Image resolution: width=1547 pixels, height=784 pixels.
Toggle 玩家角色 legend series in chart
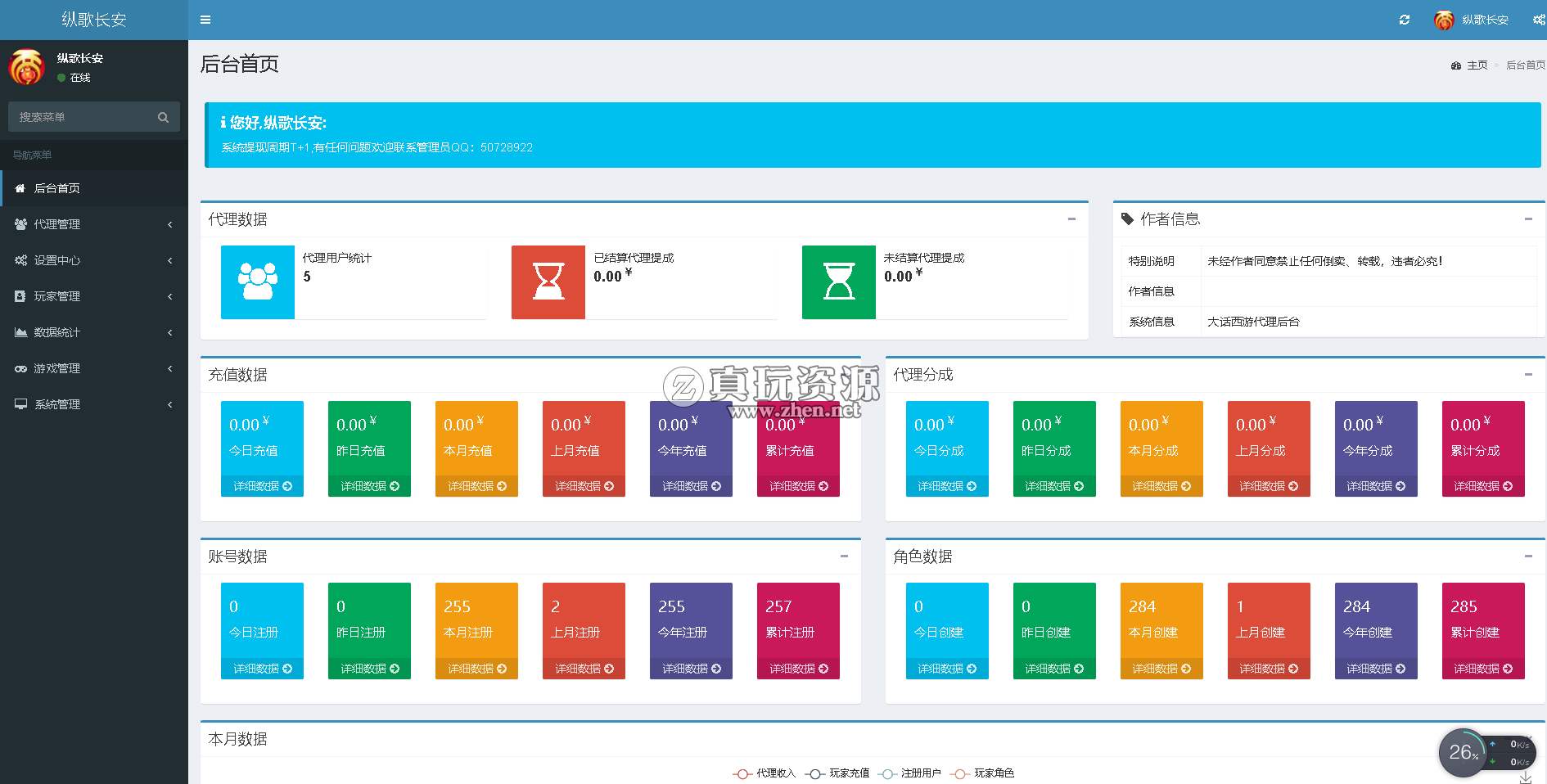tap(982, 773)
